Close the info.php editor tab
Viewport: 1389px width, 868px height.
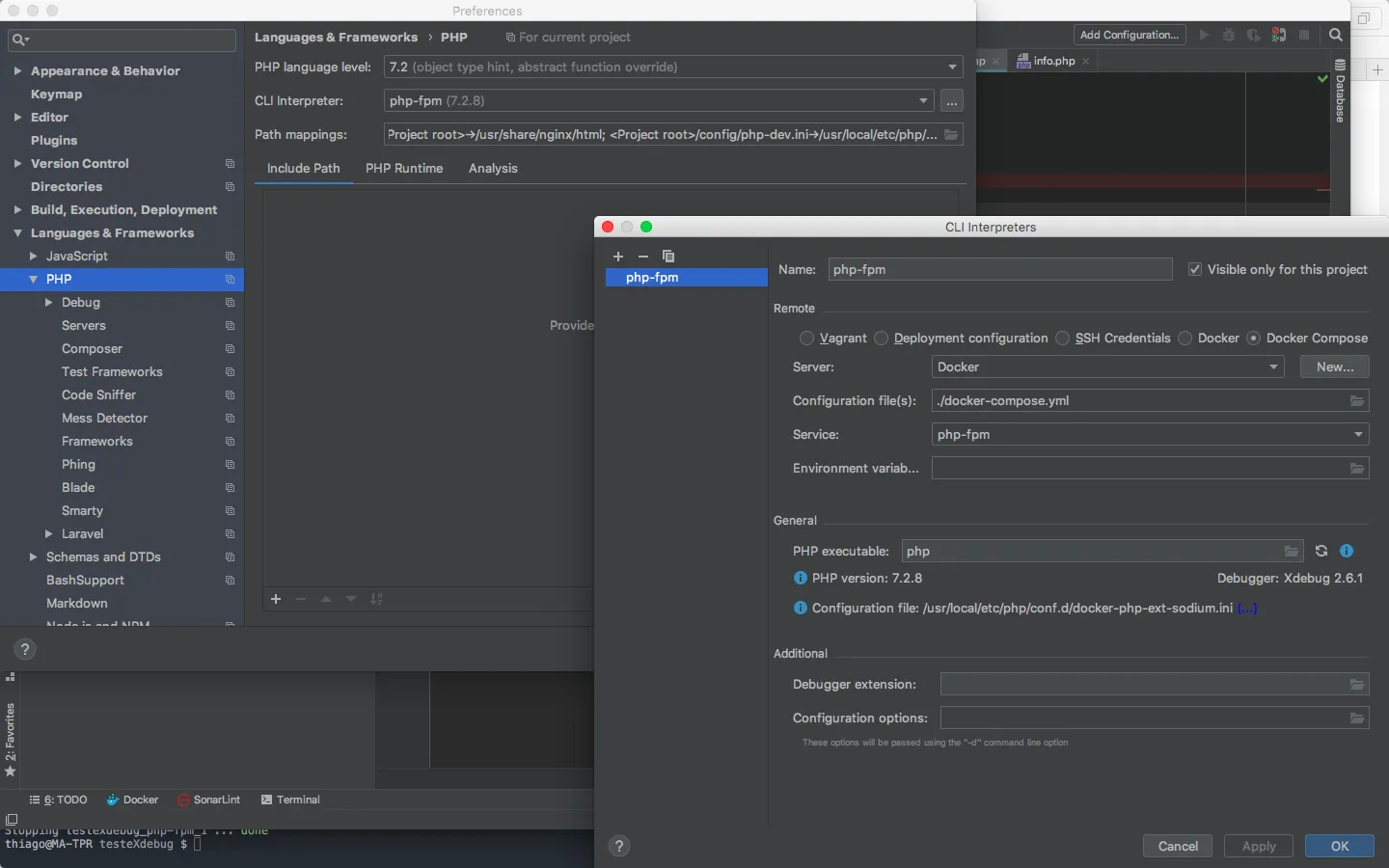[x=1086, y=61]
